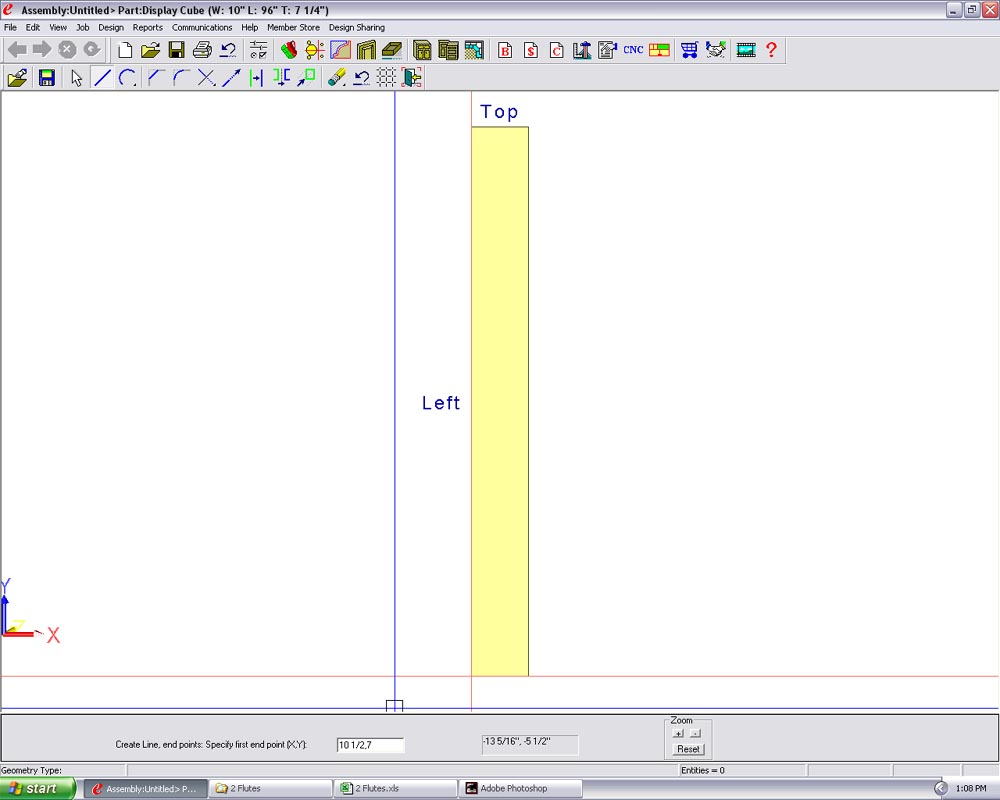Open the Design Sharing menu
The image size is (1000, 800).
coord(357,27)
